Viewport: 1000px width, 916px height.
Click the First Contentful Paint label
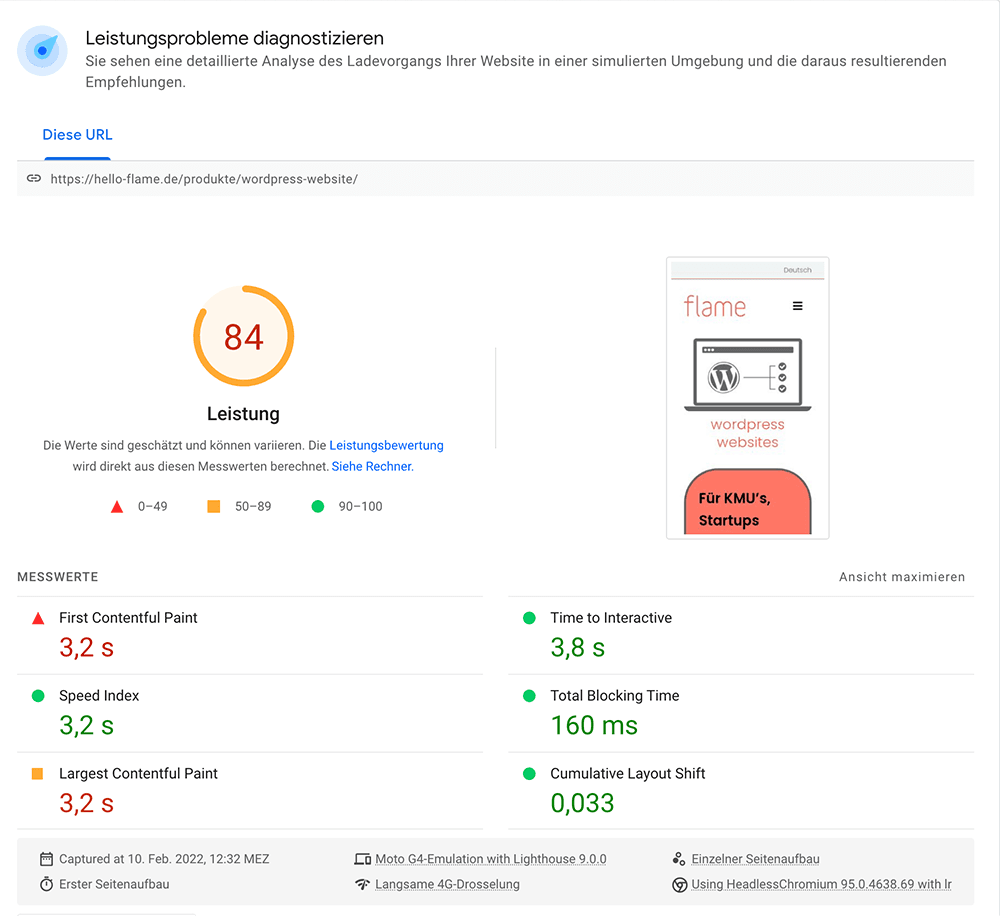point(128,618)
